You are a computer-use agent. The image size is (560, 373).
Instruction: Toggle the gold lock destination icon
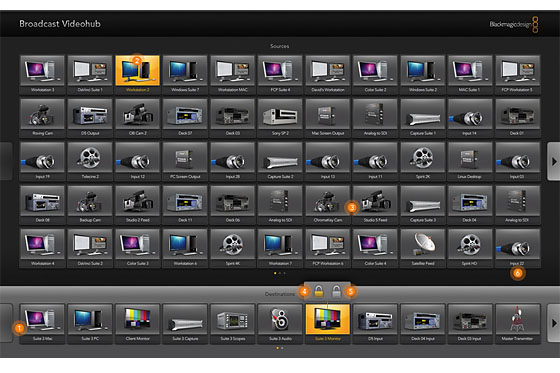pyautogui.click(x=319, y=292)
